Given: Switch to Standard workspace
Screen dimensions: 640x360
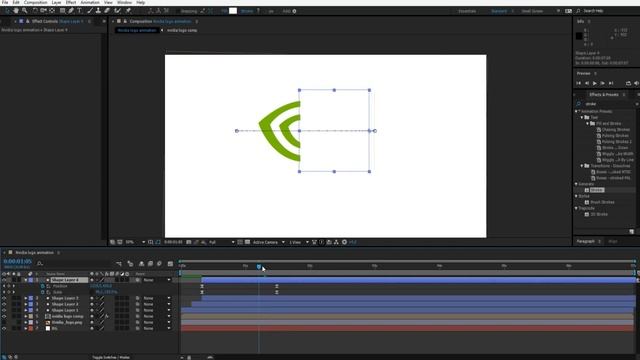Looking at the screenshot, I should [x=499, y=11].
